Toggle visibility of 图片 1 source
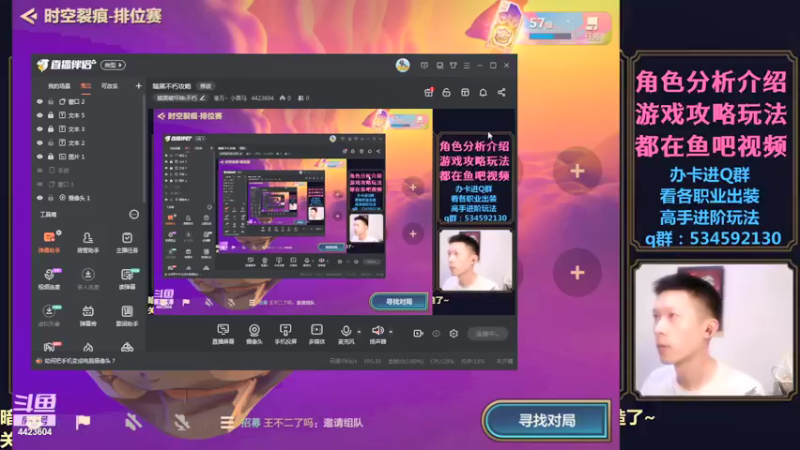800x450 pixels. coord(40,157)
